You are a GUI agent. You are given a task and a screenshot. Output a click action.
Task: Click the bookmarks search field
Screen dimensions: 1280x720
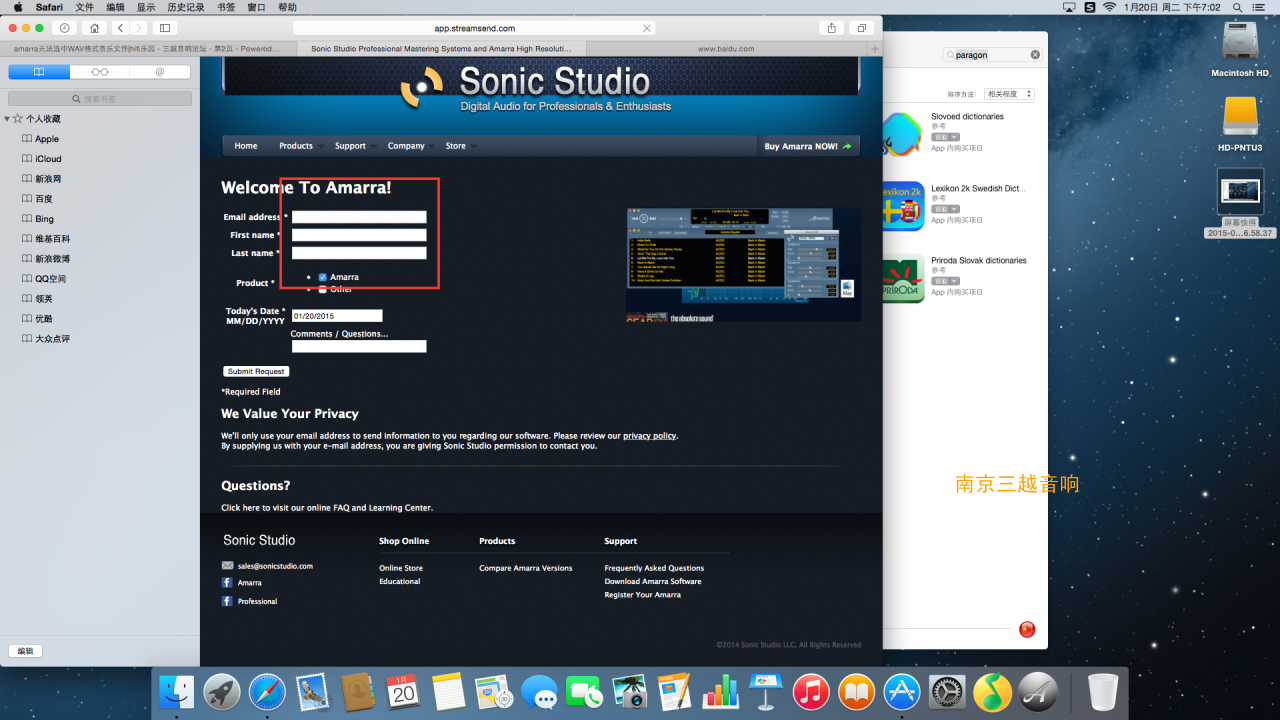coord(100,99)
